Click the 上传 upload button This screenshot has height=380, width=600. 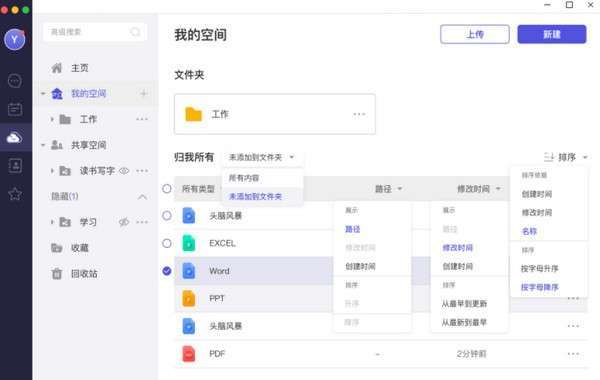[x=475, y=34]
